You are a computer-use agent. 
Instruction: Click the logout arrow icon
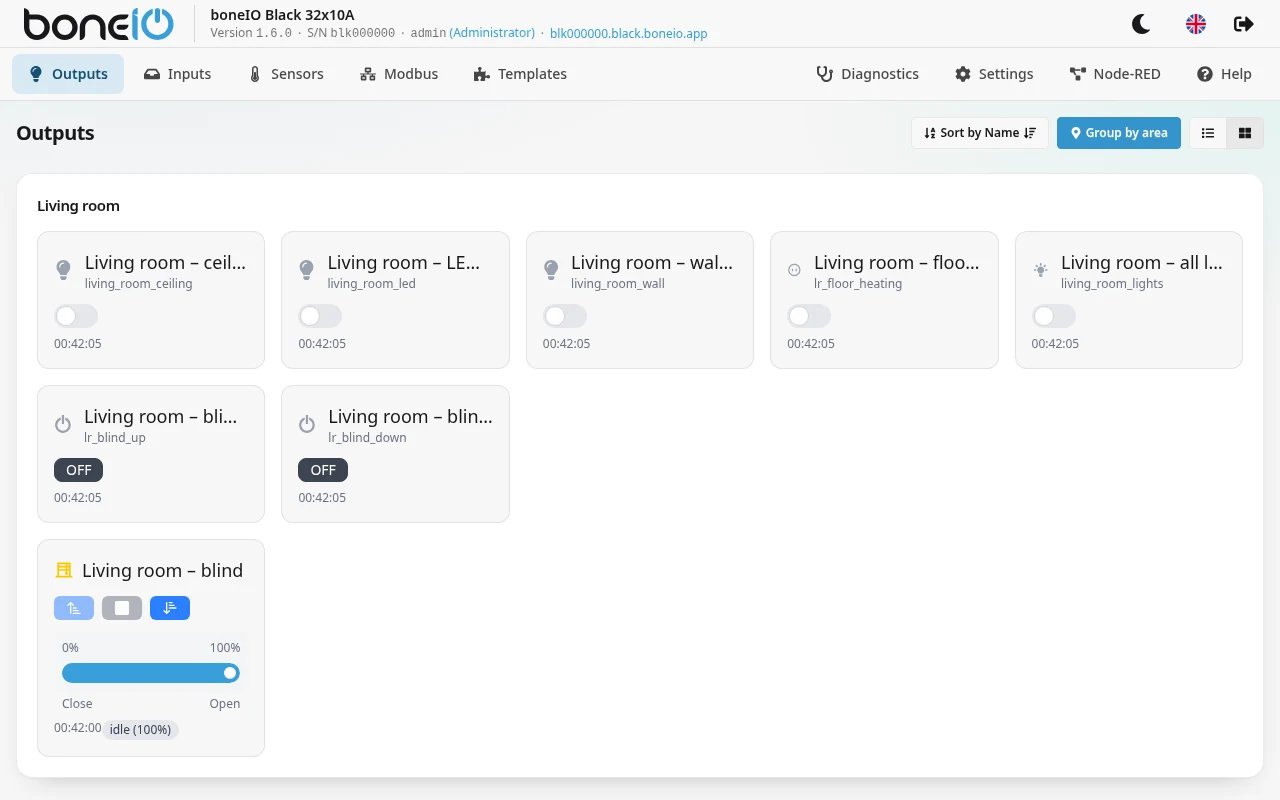(1243, 24)
